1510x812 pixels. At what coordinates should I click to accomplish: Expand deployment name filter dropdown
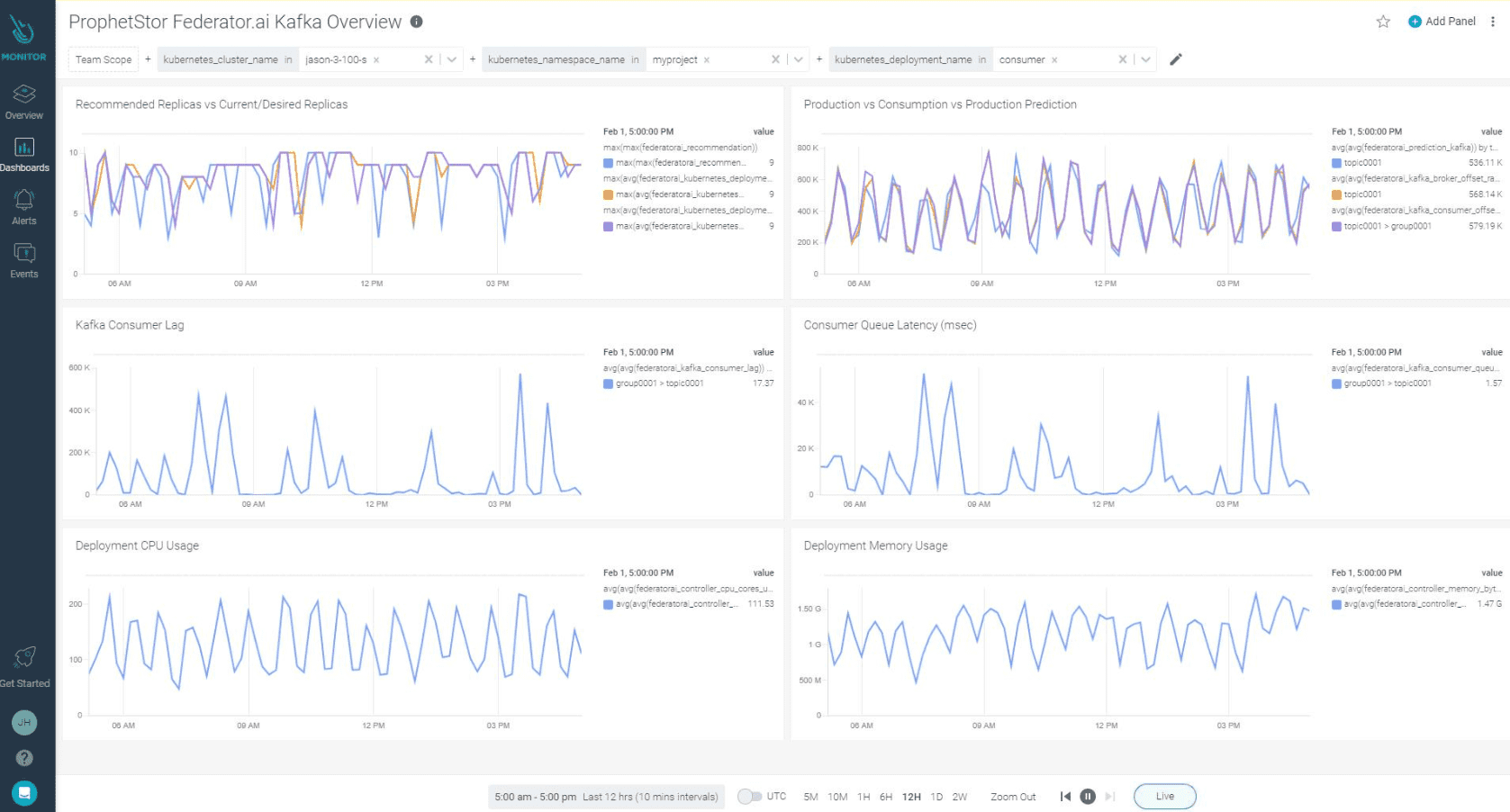point(1145,59)
